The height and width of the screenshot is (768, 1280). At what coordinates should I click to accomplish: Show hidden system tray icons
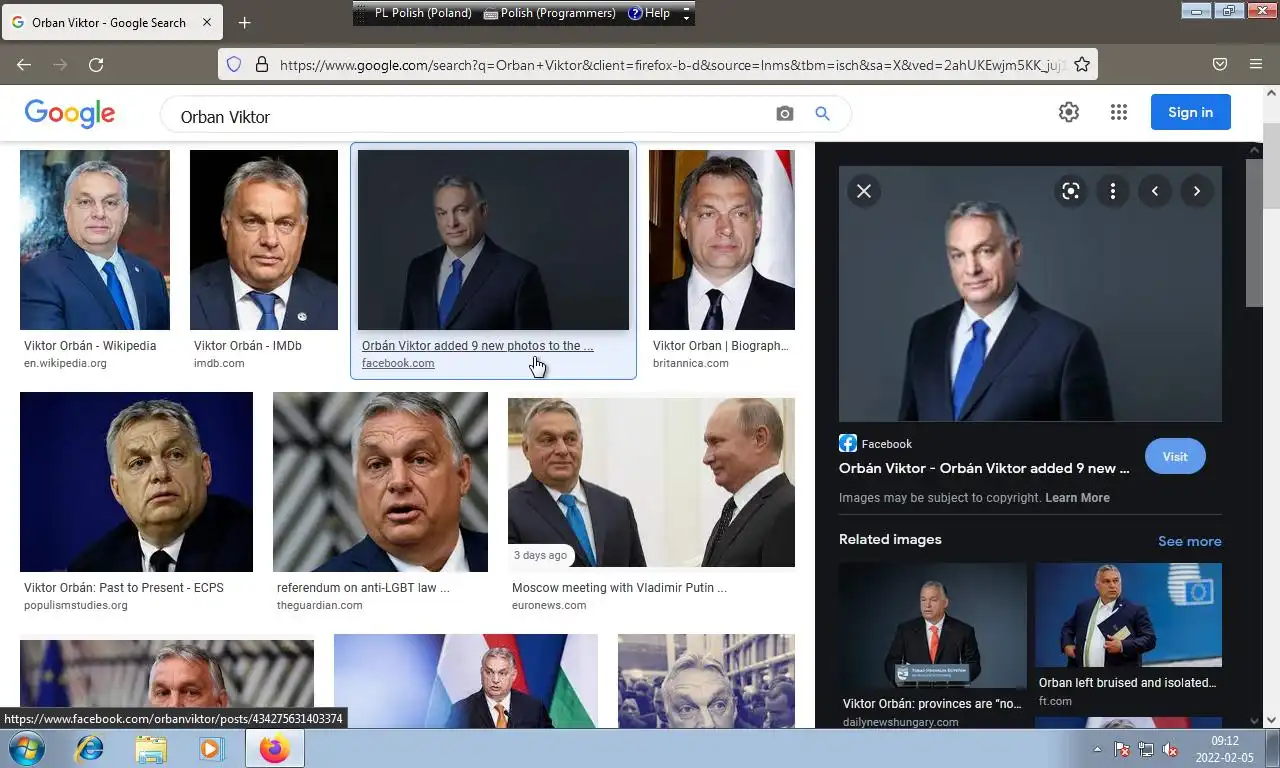[1097, 749]
